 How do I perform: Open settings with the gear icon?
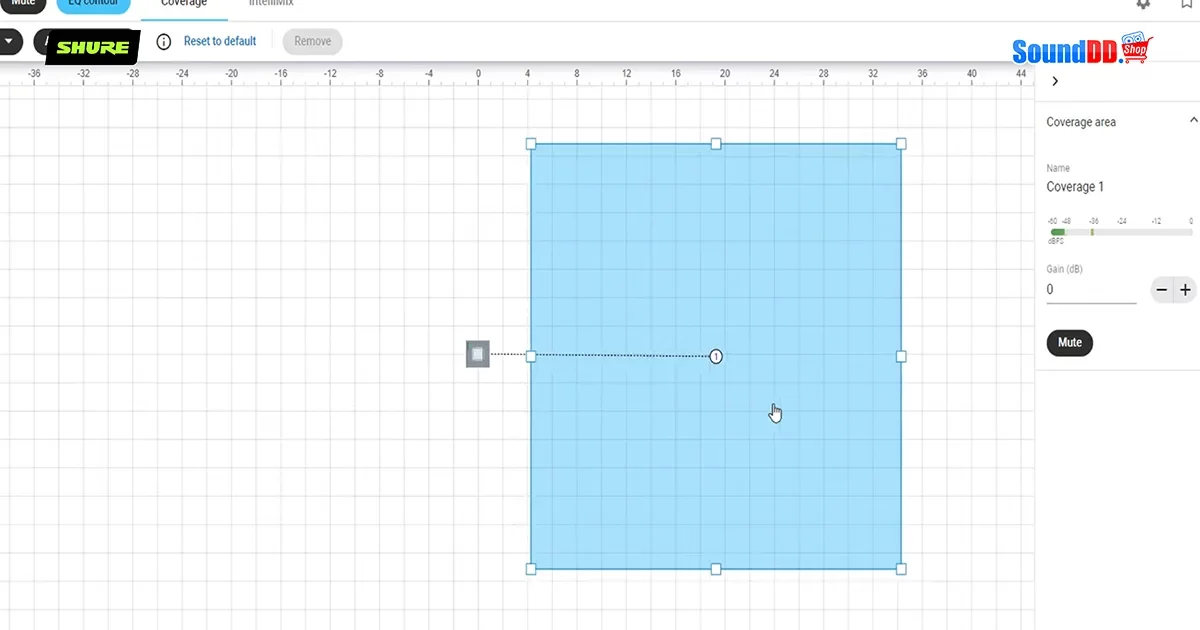coord(1143,4)
